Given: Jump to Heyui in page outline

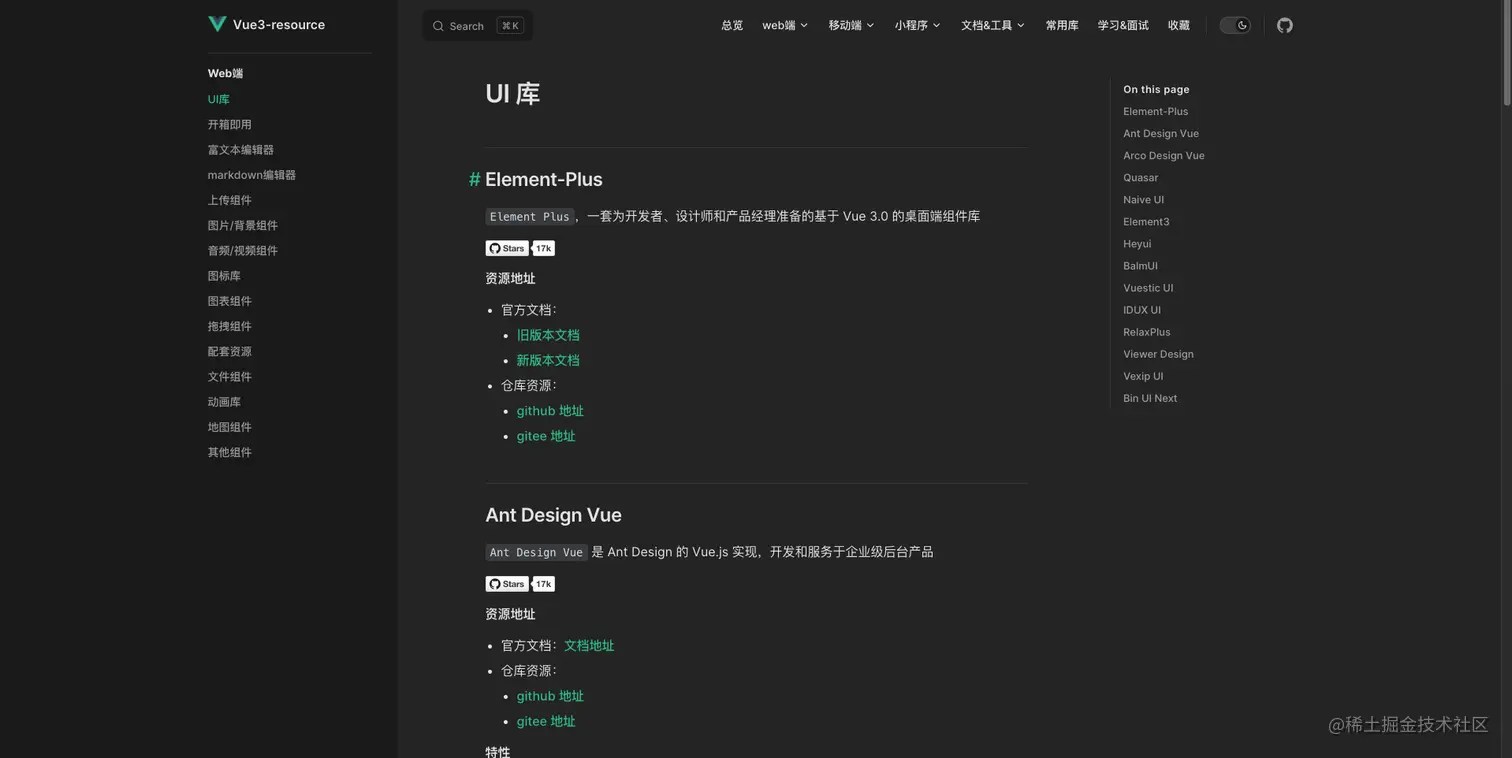Looking at the screenshot, I should point(1137,243).
